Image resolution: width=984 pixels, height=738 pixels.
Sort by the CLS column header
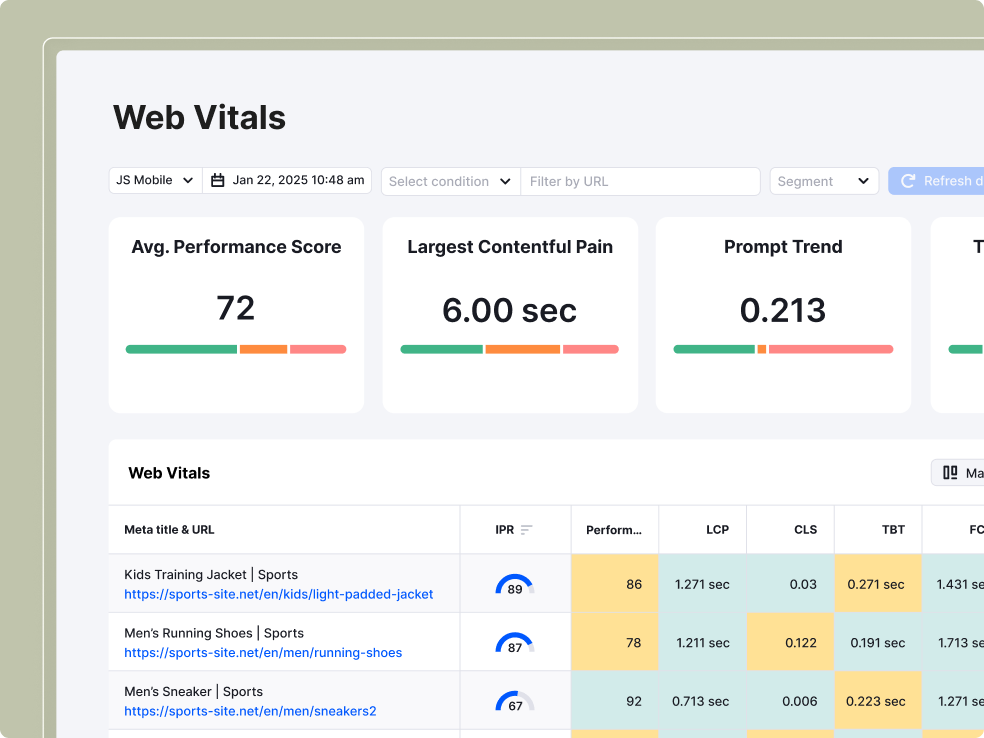coord(805,530)
